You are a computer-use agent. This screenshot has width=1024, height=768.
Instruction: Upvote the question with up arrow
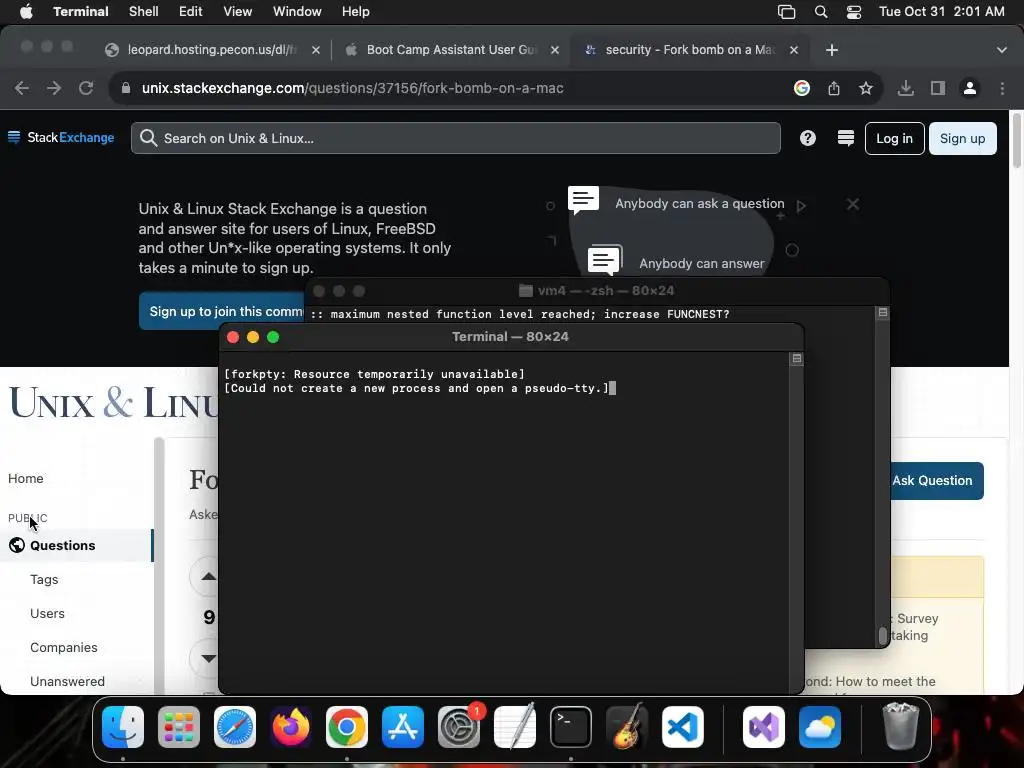[208, 576]
